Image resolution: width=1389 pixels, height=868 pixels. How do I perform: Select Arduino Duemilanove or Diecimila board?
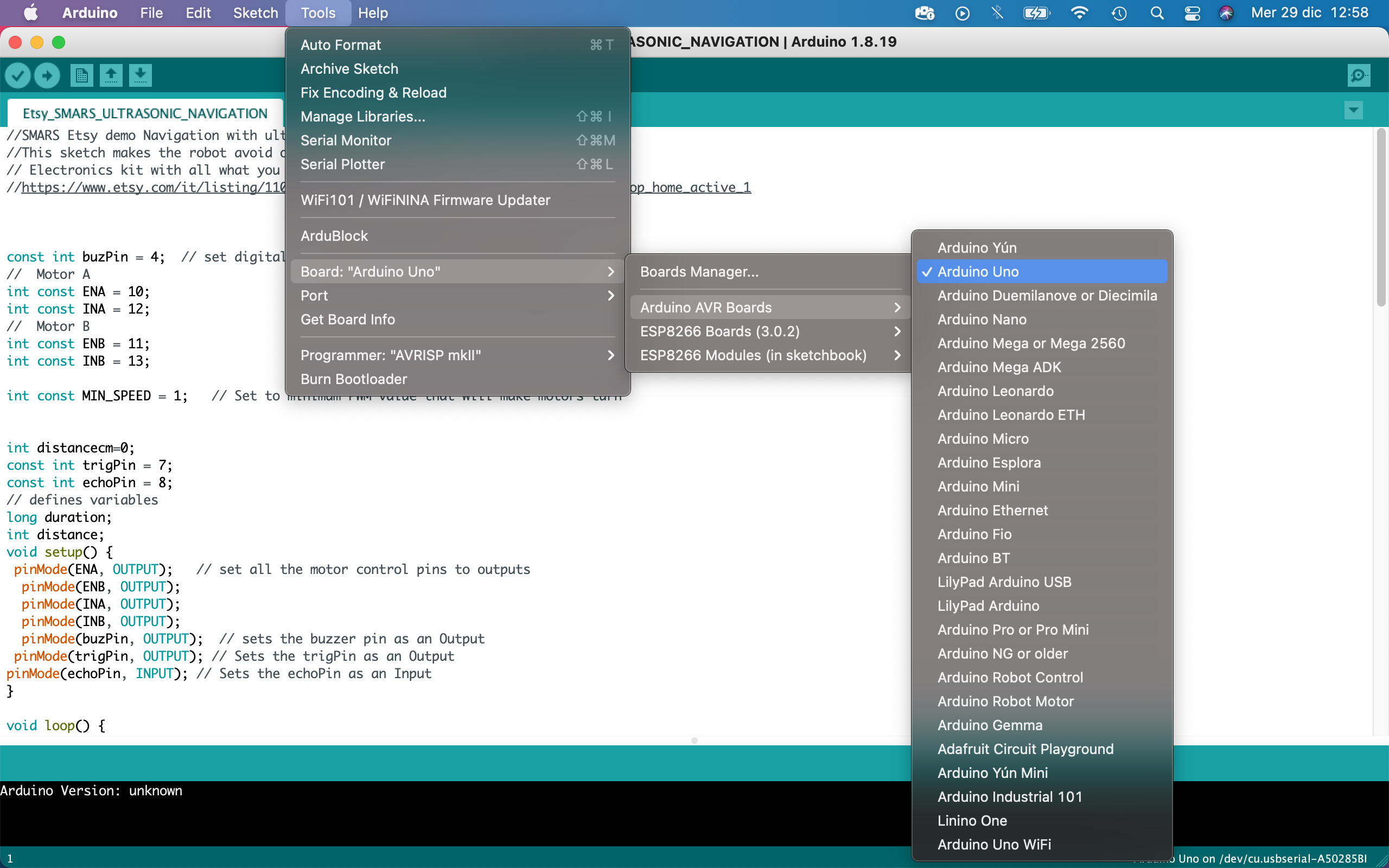point(1042,296)
